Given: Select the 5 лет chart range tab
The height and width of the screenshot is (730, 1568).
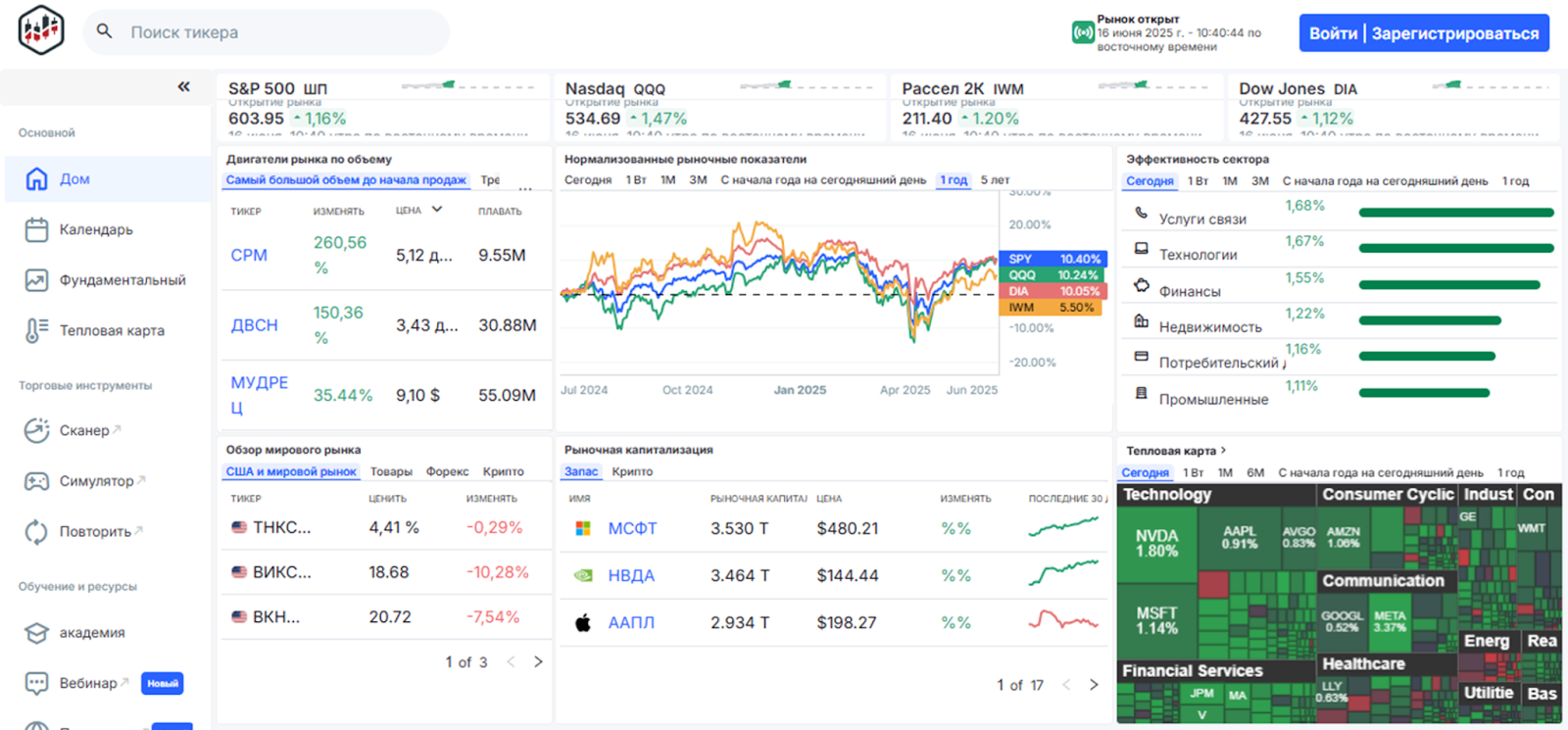Looking at the screenshot, I should [x=995, y=180].
